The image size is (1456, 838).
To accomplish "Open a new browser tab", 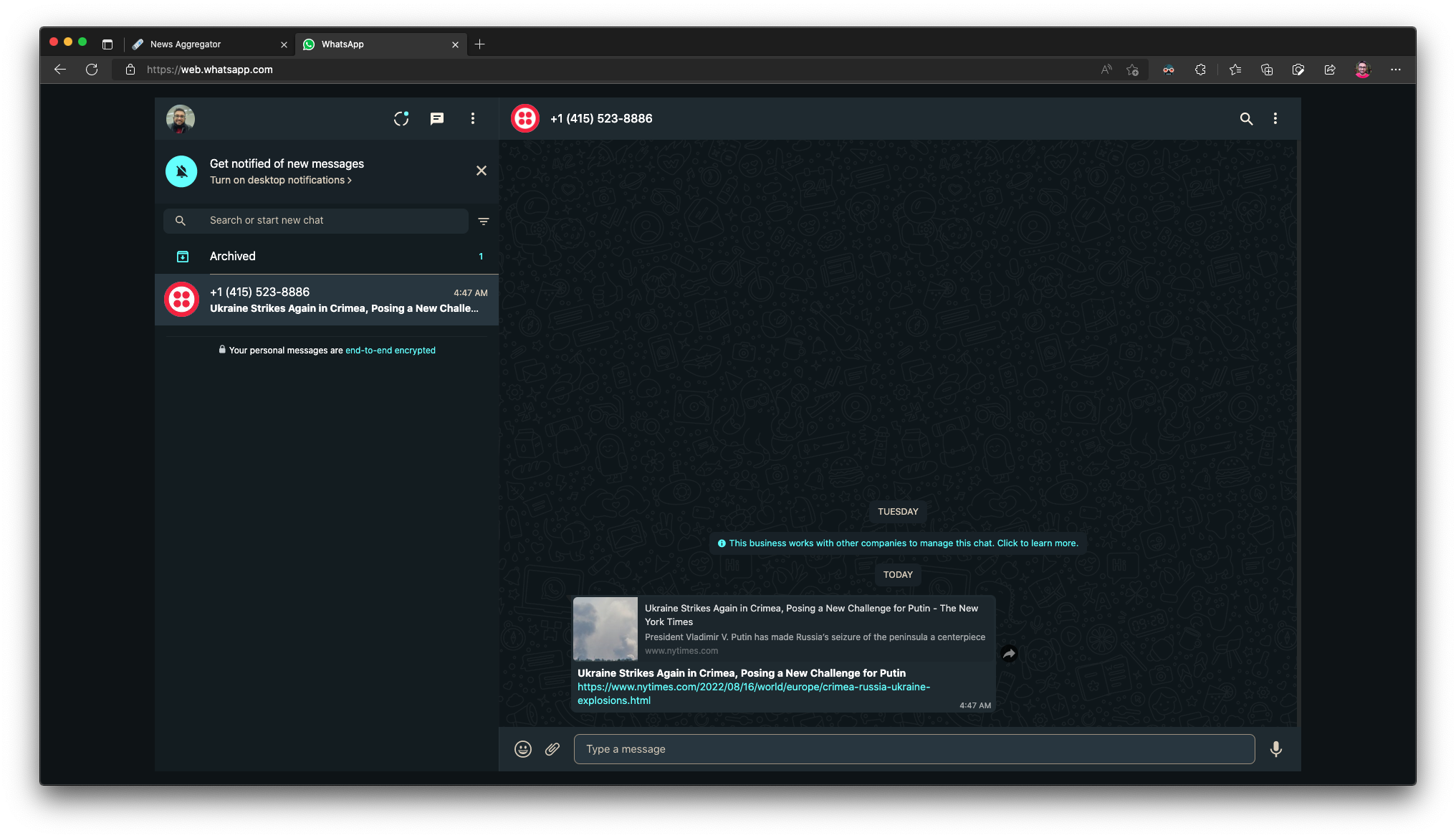I will pyautogui.click(x=480, y=44).
